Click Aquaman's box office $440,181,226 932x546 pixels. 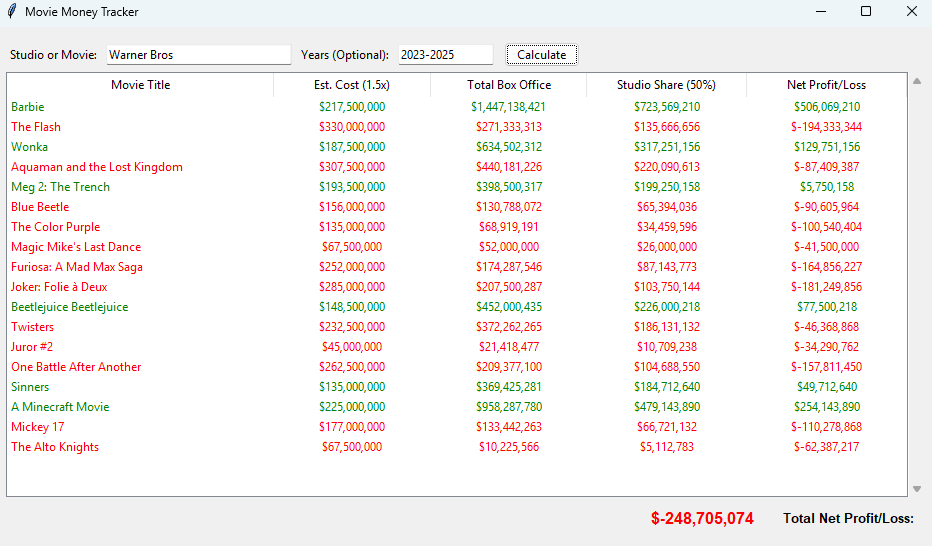pyautogui.click(x=509, y=167)
